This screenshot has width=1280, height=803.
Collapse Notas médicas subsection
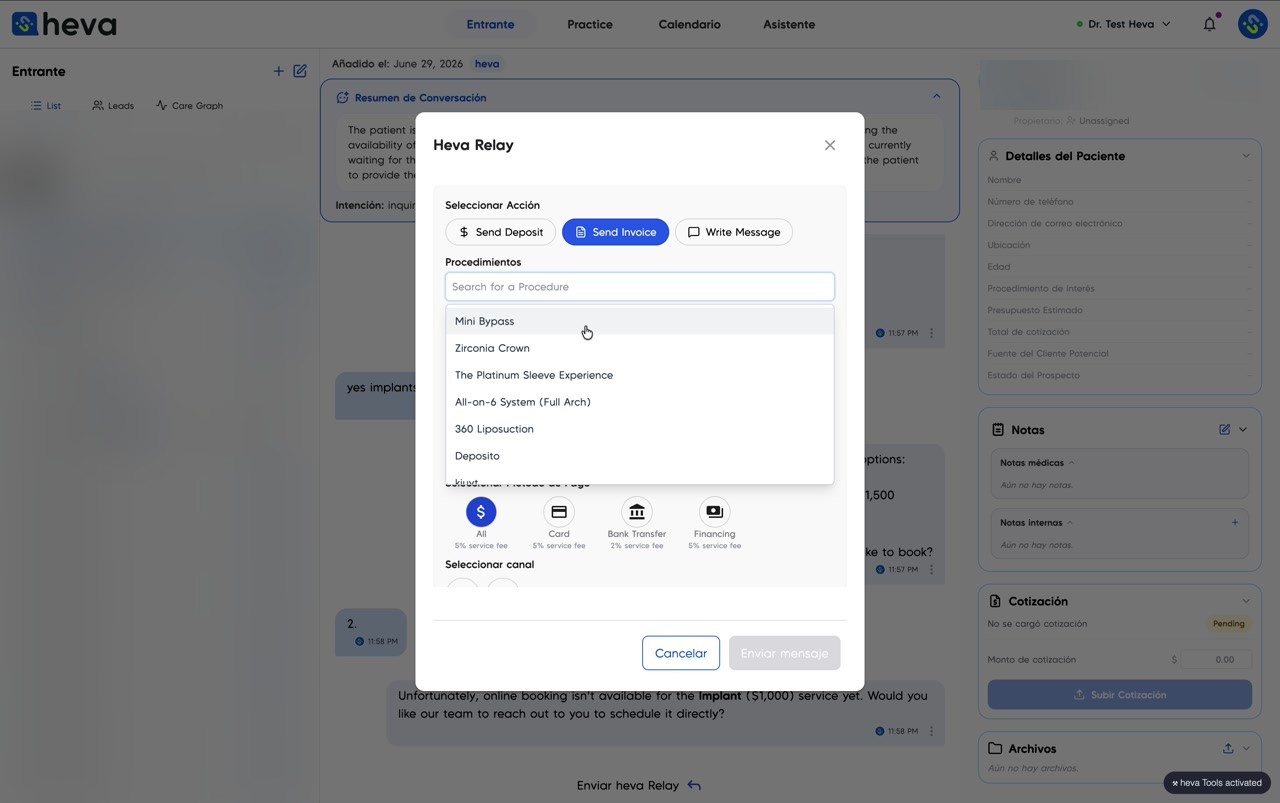1072,463
